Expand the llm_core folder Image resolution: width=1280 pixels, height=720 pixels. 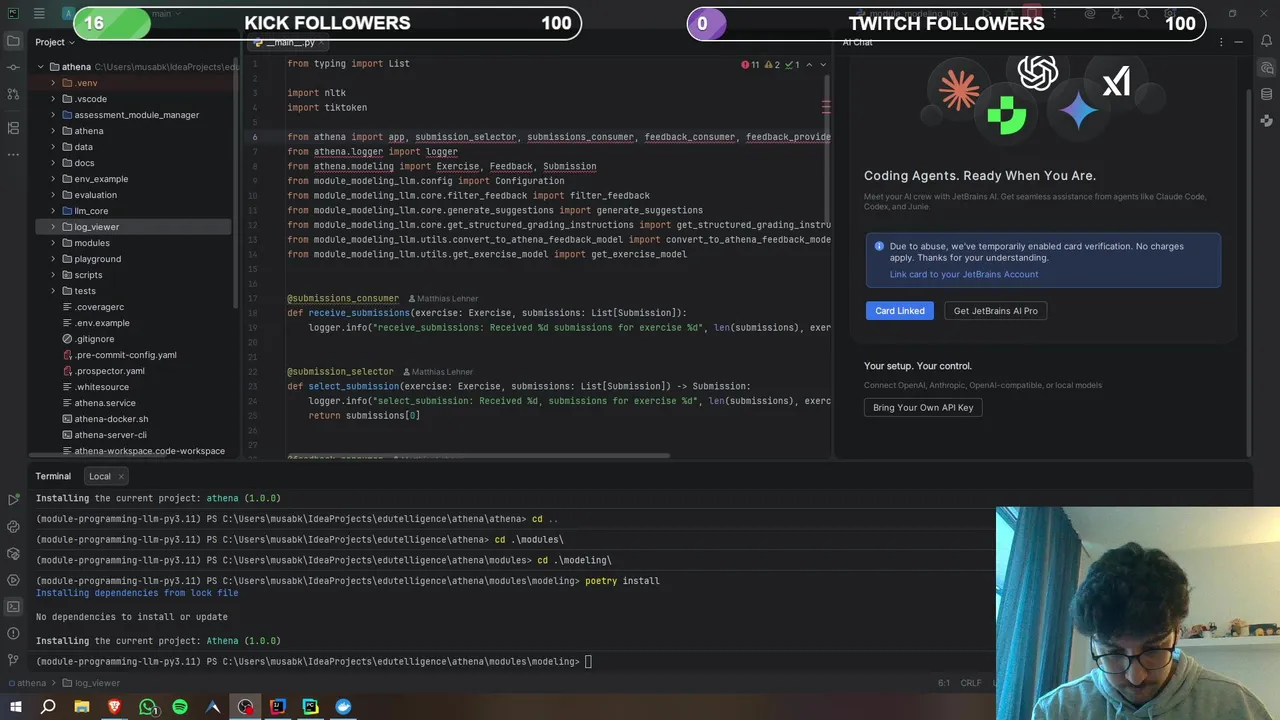tap(53, 211)
